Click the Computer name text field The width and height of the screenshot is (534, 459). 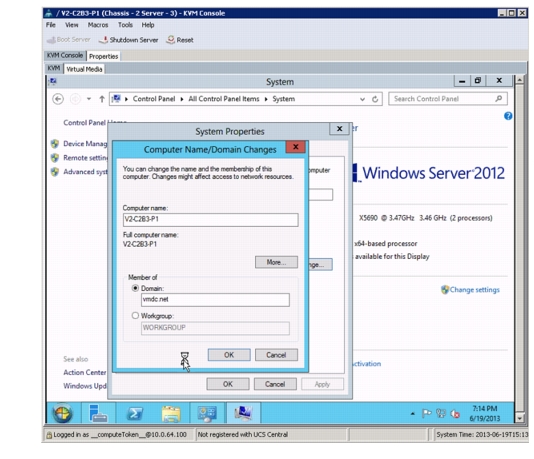pos(210,220)
